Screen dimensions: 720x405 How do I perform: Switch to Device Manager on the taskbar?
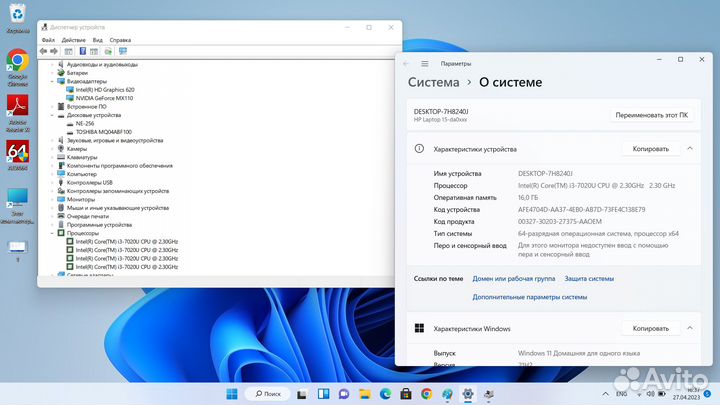489,394
